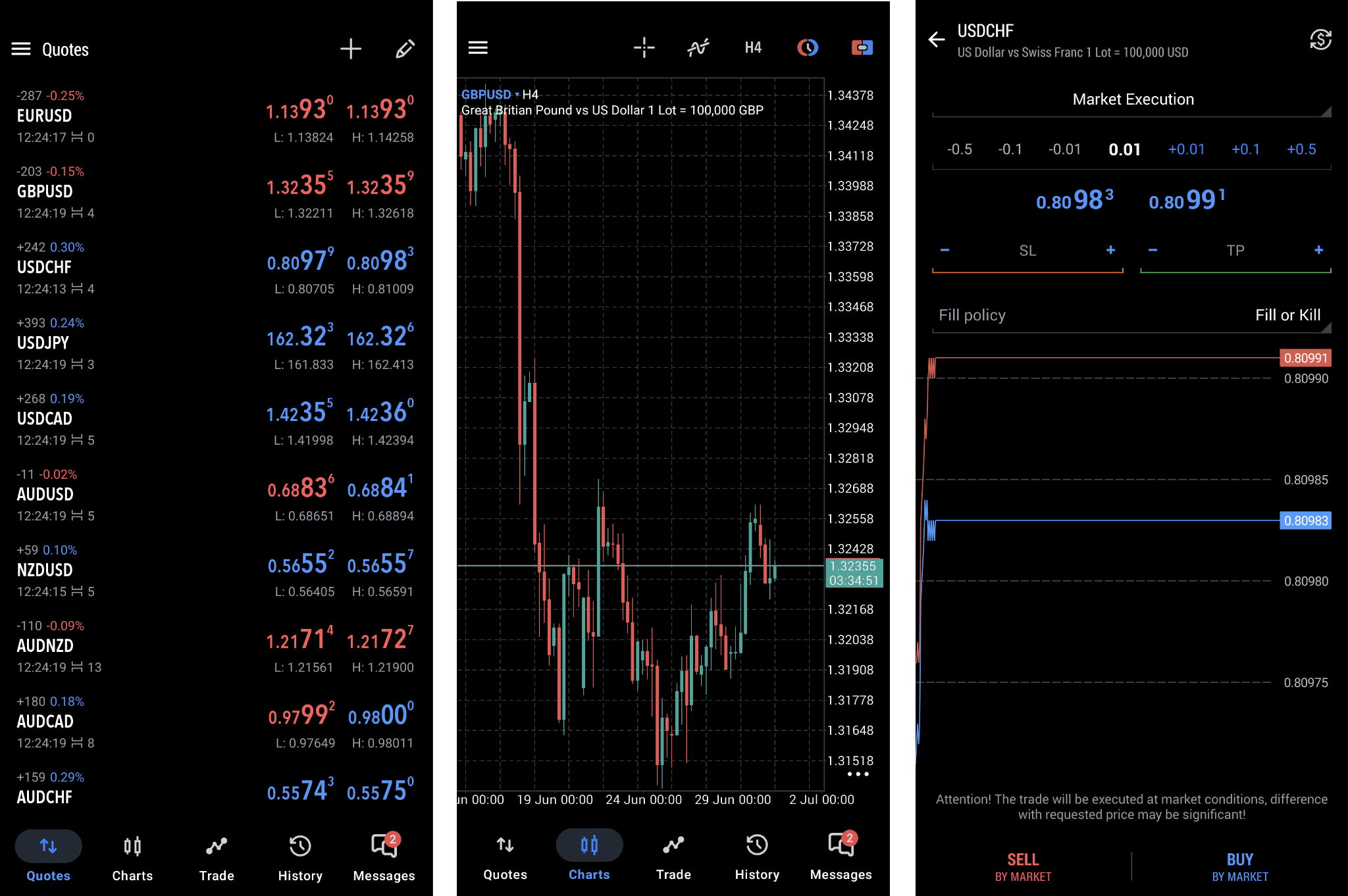Sell USDCHF by market
This screenshot has width=1348, height=896.
(1023, 867)
